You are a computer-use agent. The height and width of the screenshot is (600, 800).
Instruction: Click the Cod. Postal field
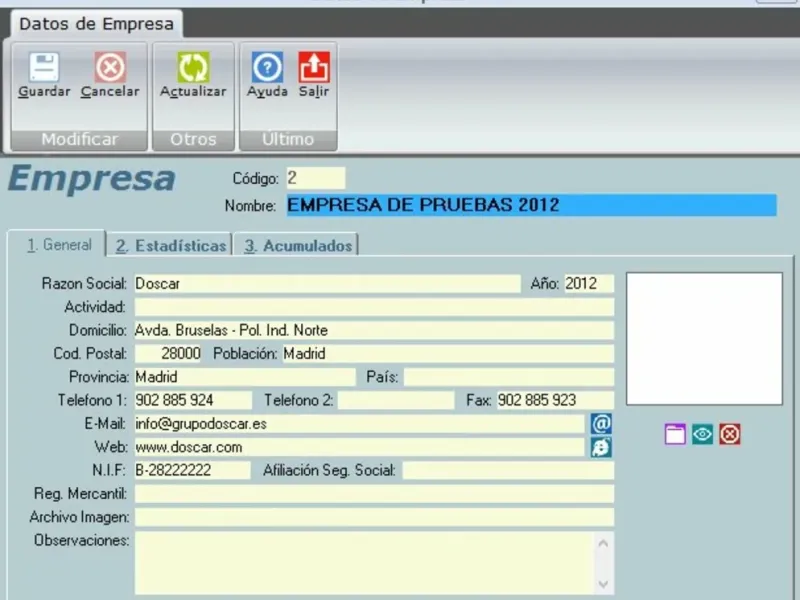click(x=168, y=354)
